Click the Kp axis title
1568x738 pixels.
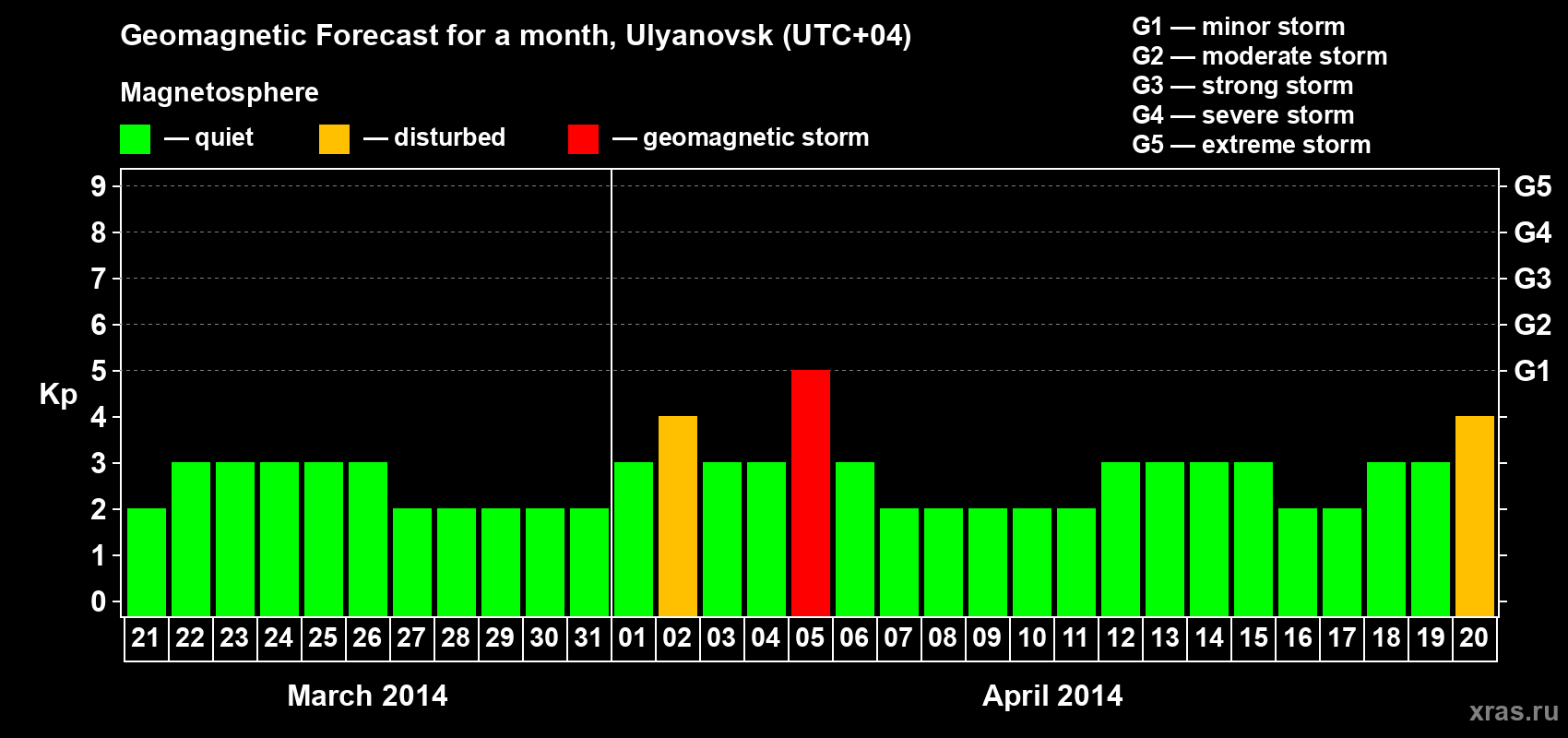click(58, 394)
